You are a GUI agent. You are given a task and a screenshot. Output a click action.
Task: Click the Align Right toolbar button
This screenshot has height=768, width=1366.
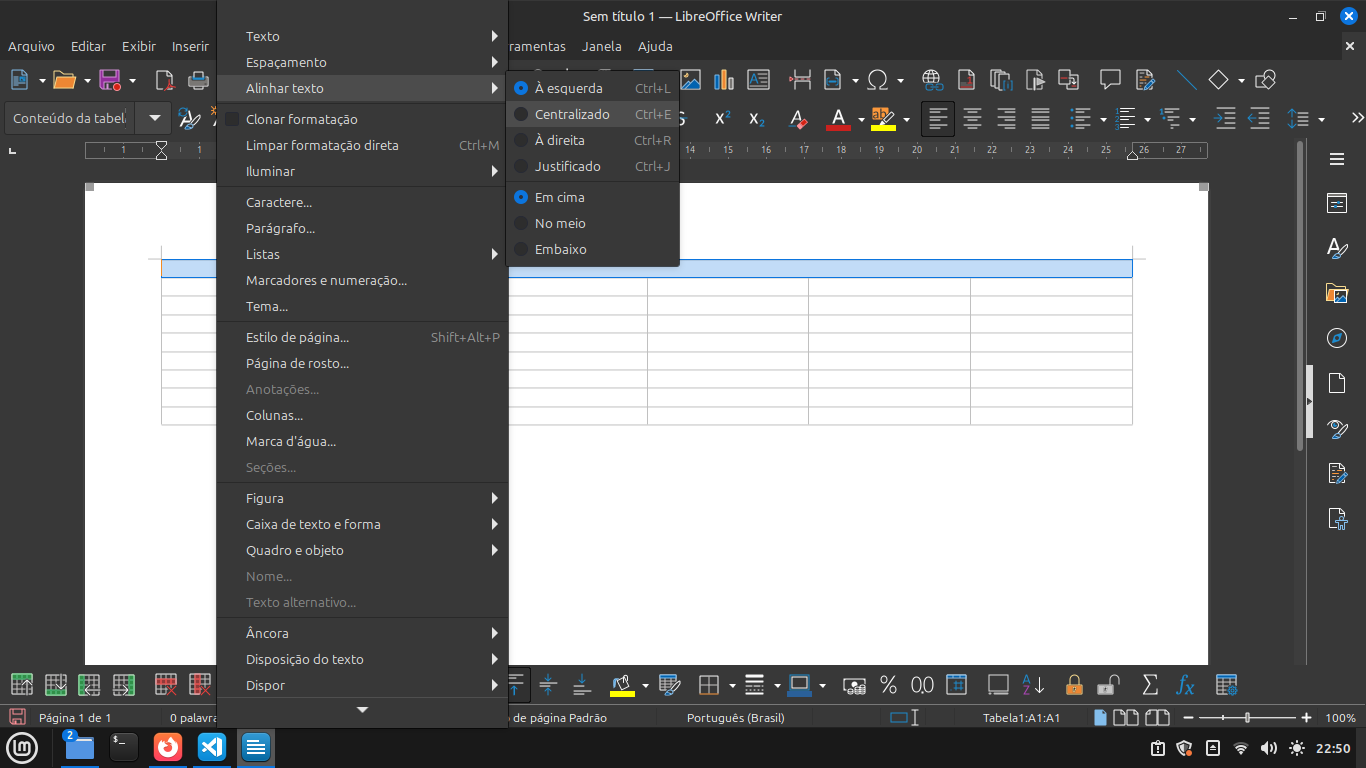[1006, 119]
